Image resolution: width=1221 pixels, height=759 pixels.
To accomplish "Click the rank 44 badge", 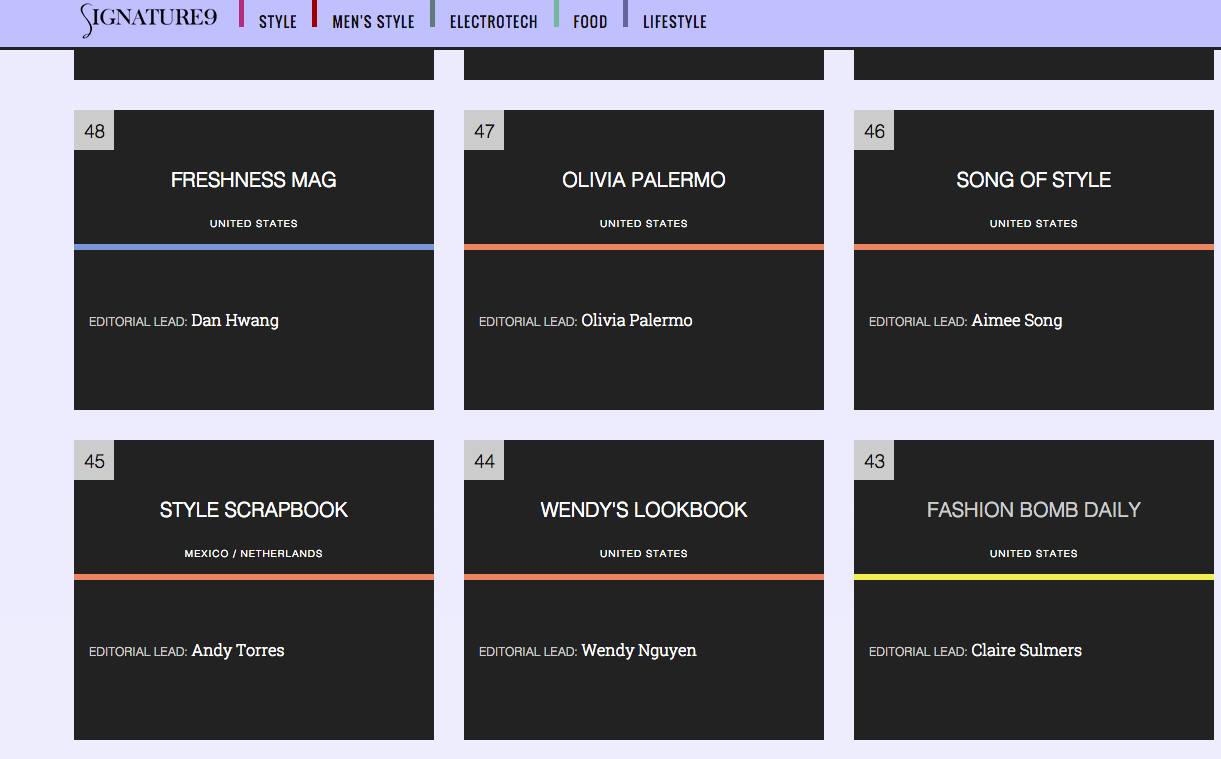I will pos(484,461).
